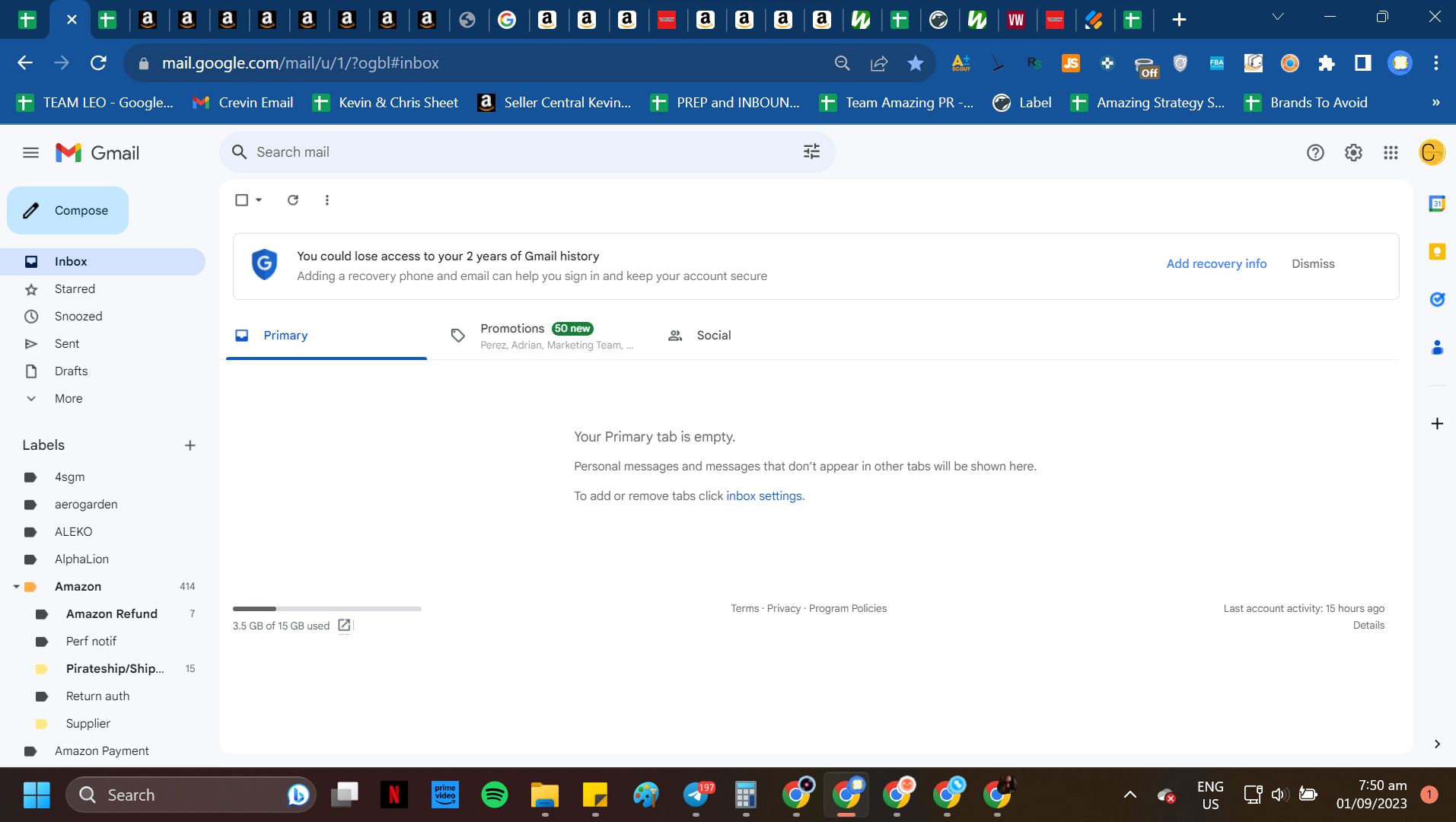Open the Chrome extensions puzzle icon
The width and height of the screenshot is (1456, 822).
(1326, 63)
